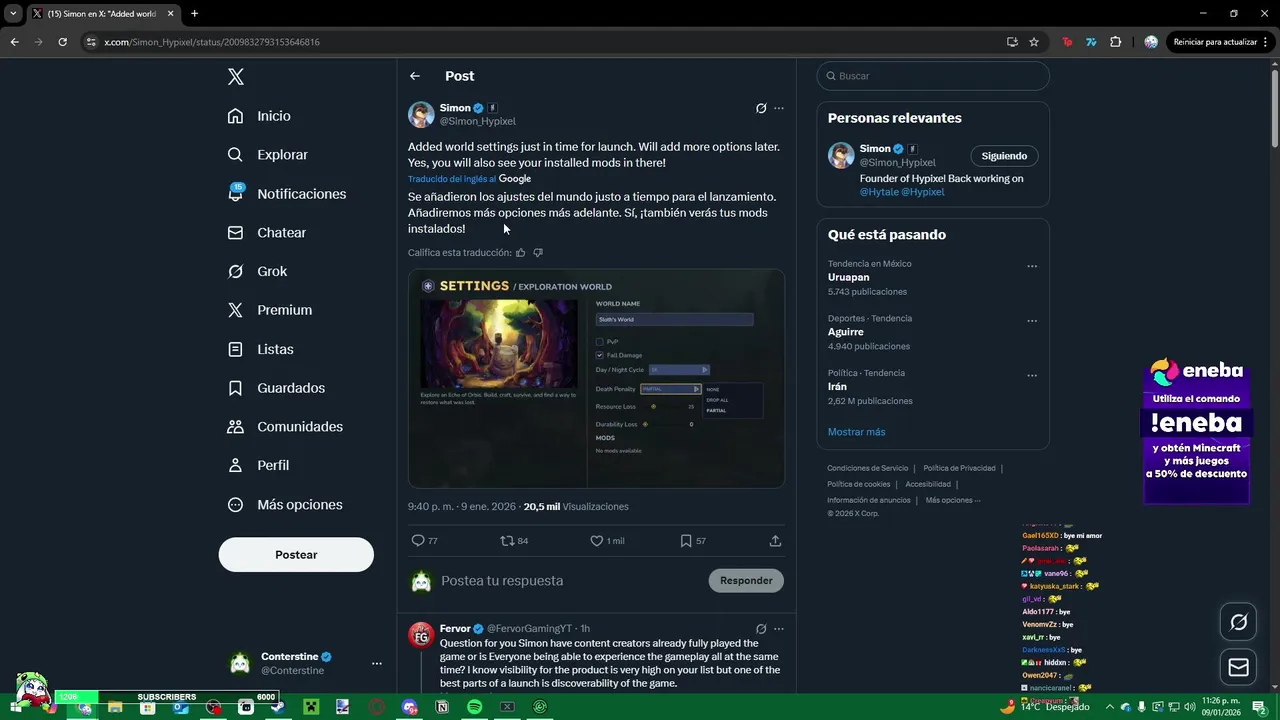Open Grok from the sidebar
The height and width of the screenshot is (720, 1280).
257,271
